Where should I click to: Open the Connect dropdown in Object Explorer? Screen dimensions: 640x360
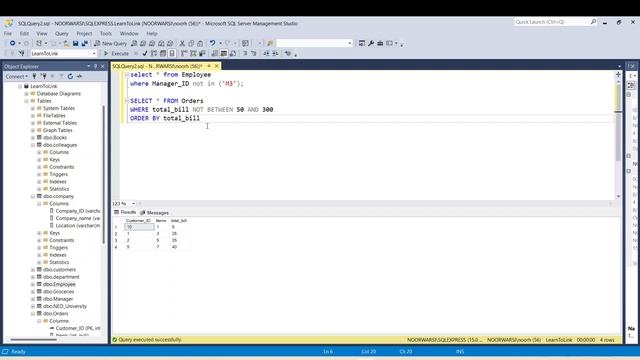[x=17, y=76]
